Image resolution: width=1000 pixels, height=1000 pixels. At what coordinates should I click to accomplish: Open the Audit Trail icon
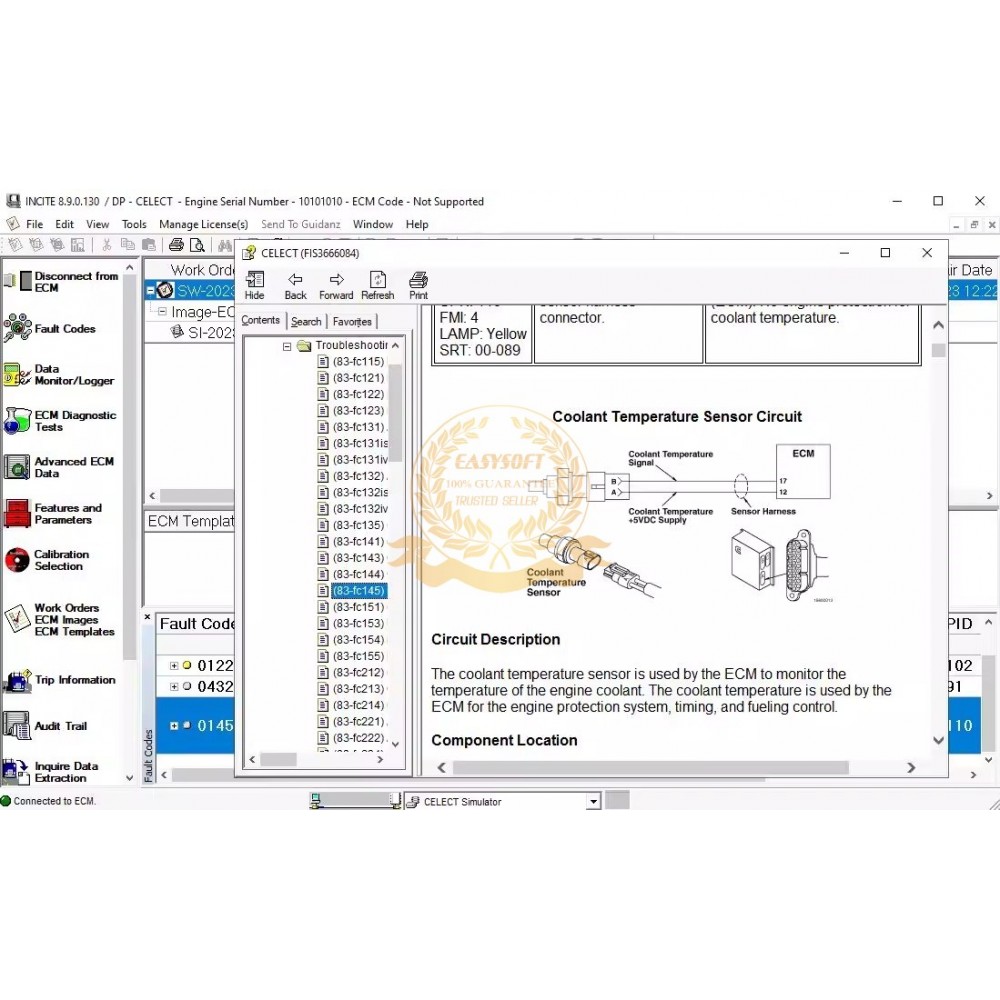pos(17,726)
